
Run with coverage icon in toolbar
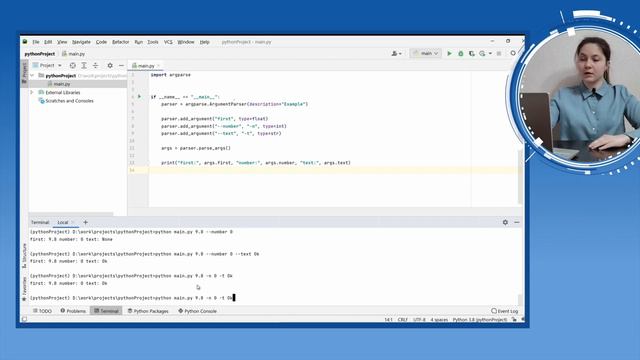[x=471, y=53]
